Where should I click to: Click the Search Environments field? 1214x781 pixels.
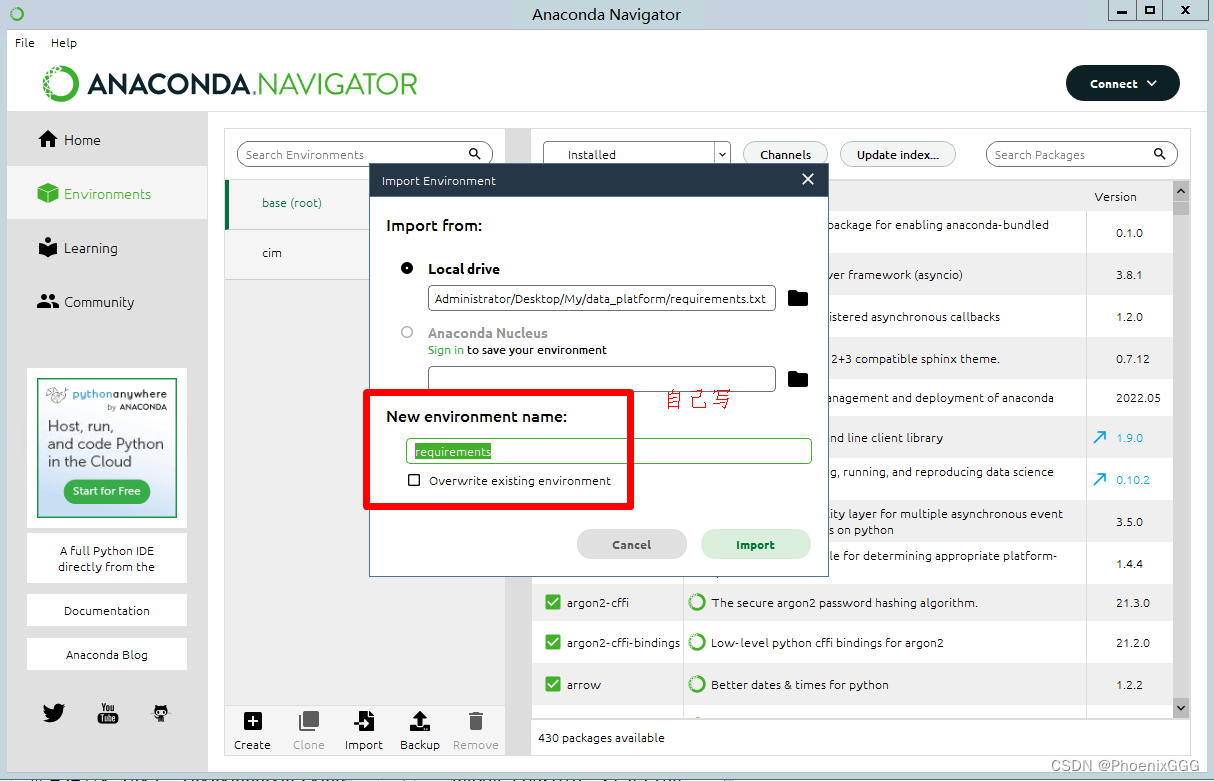click(365, 154)
